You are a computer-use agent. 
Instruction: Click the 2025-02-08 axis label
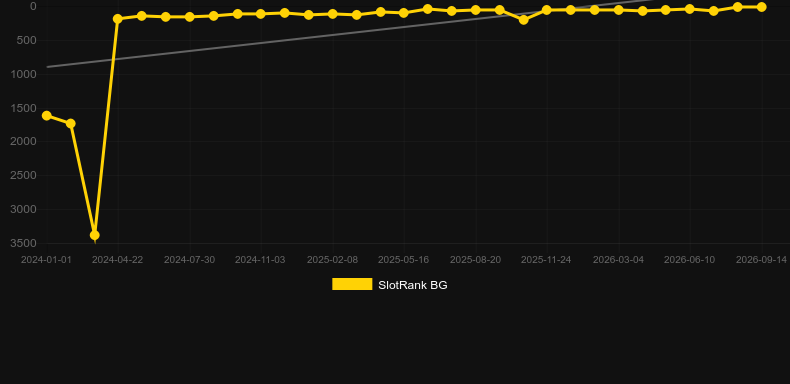(x=333, y=260)
